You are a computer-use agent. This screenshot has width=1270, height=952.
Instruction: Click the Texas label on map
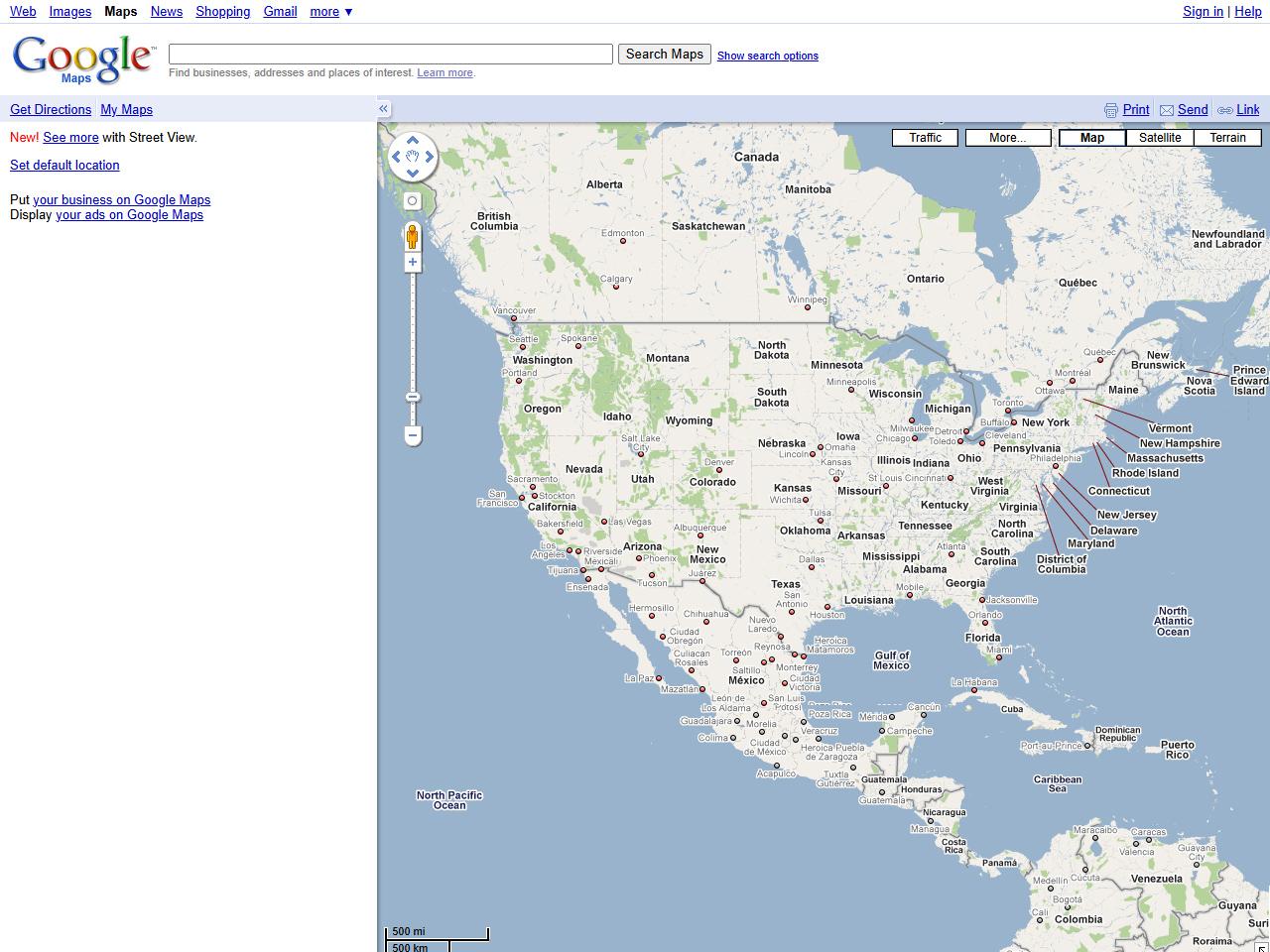(x=785, y=584)
